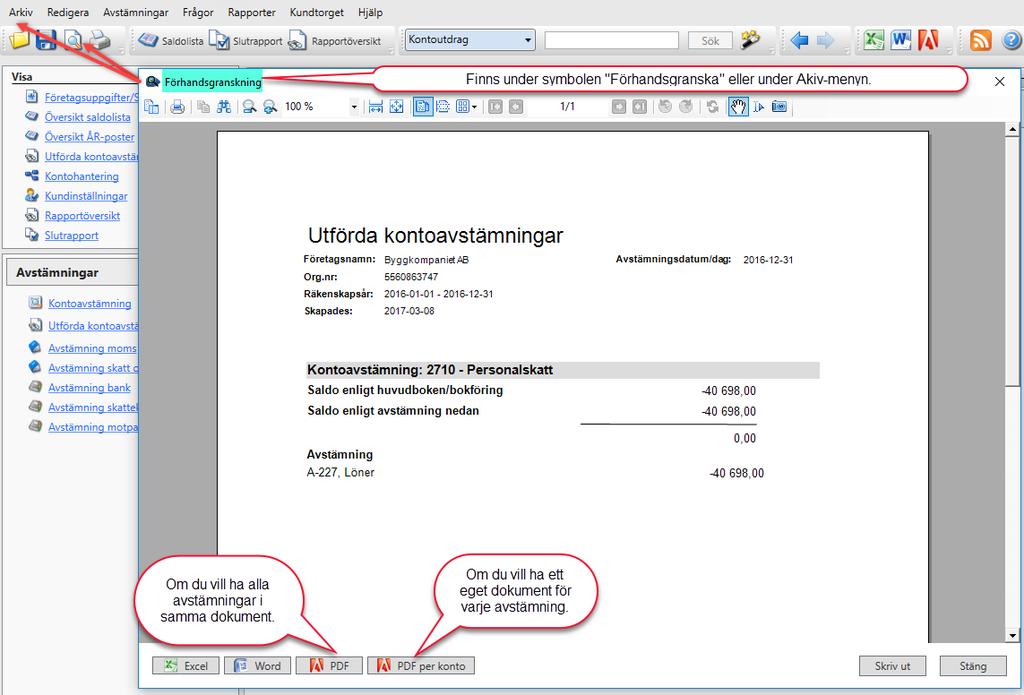
Task: Click the Skriv ut button
Action: pyautogui.click(x=892, y=666)
